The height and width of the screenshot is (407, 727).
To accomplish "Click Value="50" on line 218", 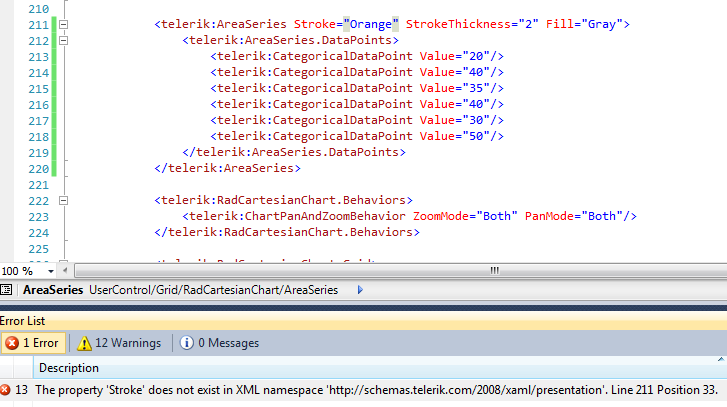I will 454,136.
